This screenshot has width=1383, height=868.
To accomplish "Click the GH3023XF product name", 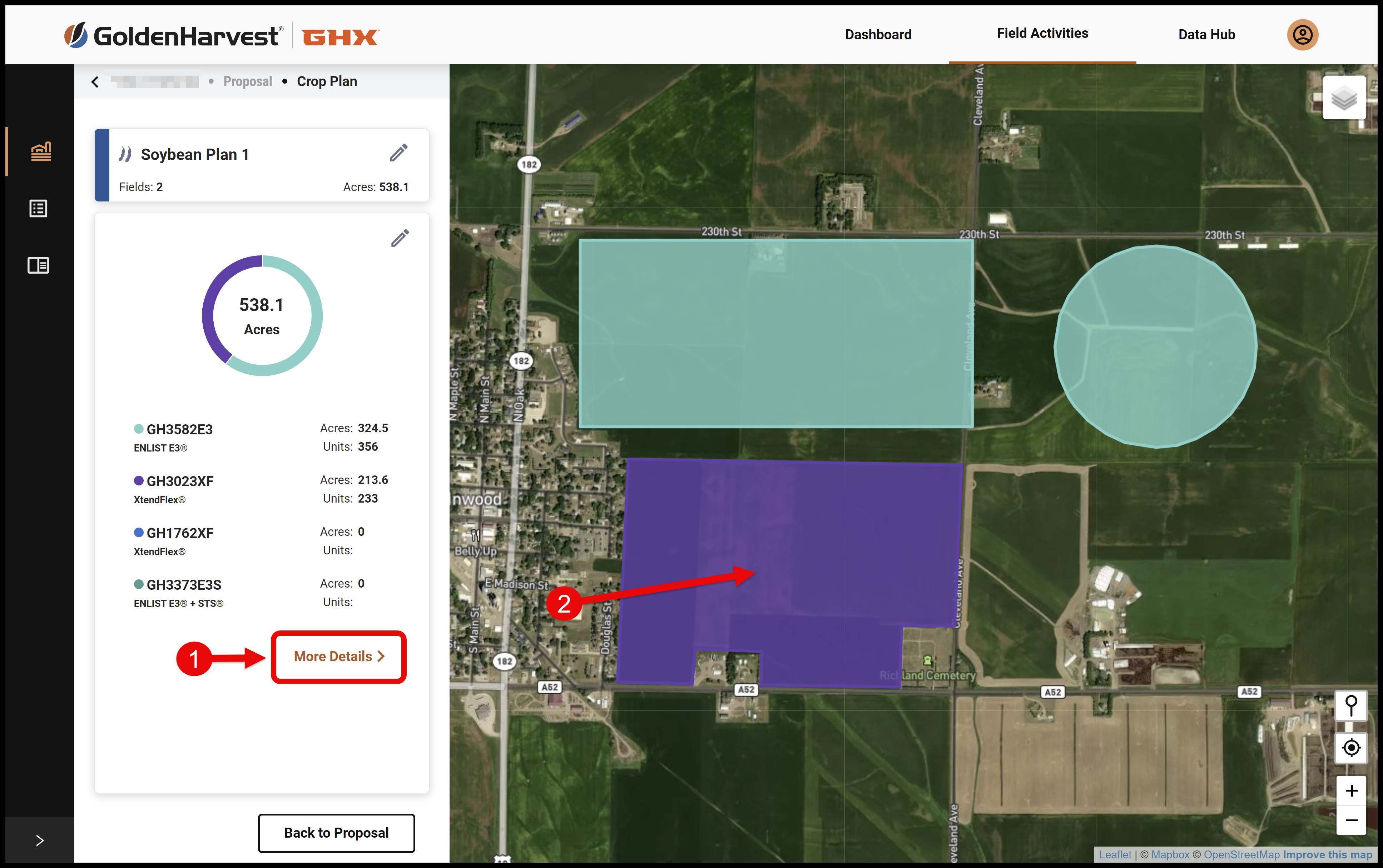I will [180, 481].
